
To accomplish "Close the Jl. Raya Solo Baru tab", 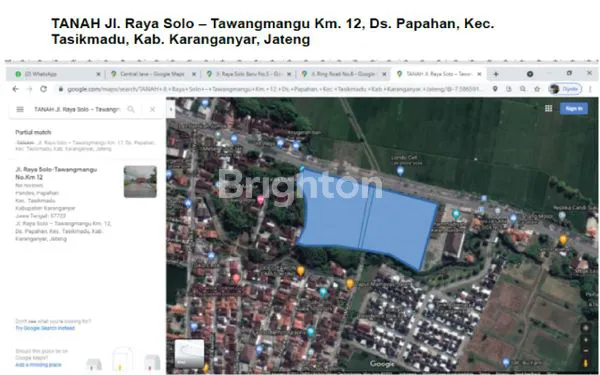I will pos(289,74).
